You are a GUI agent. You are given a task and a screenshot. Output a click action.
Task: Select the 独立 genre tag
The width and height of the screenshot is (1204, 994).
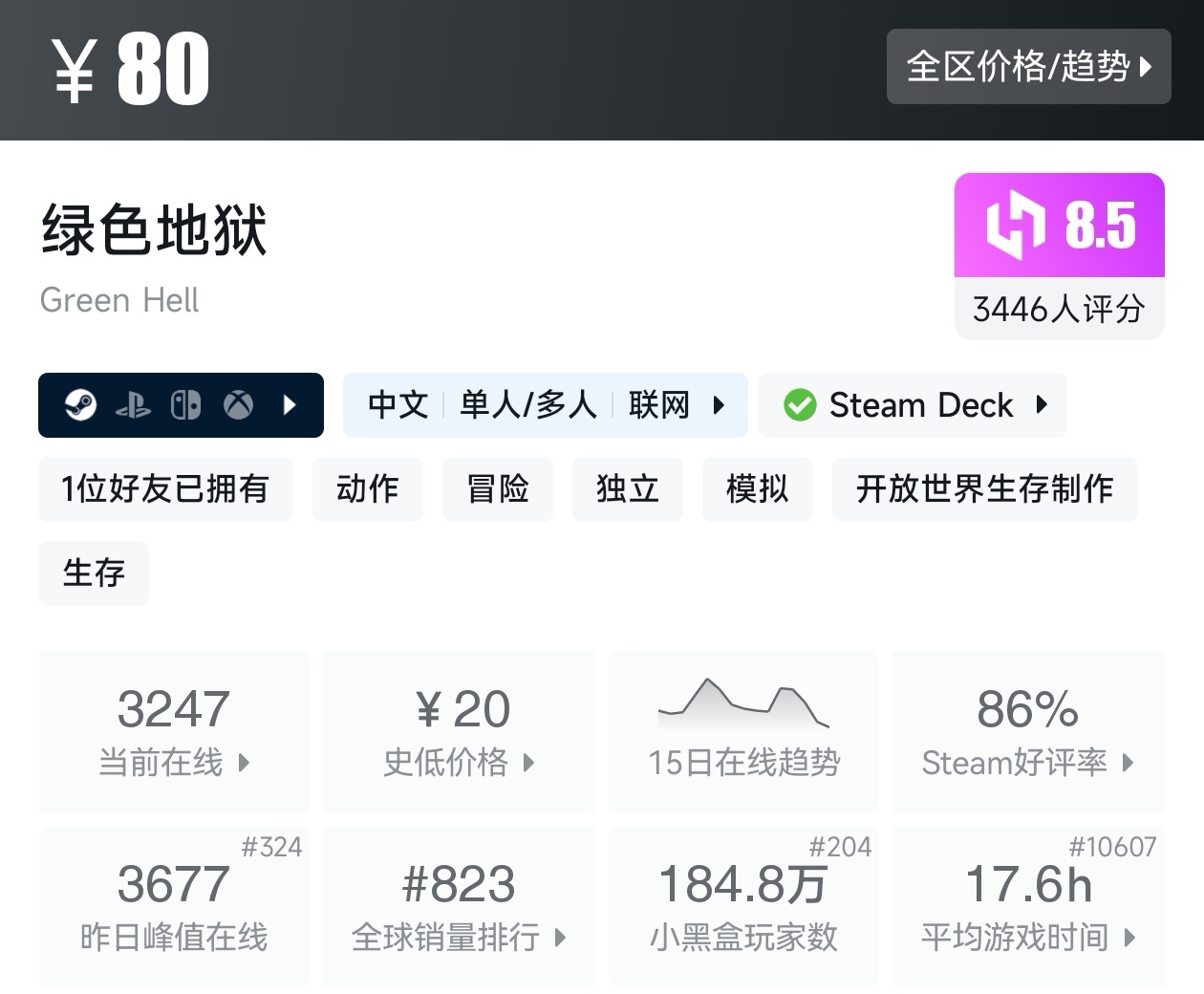tap(627, 488)
